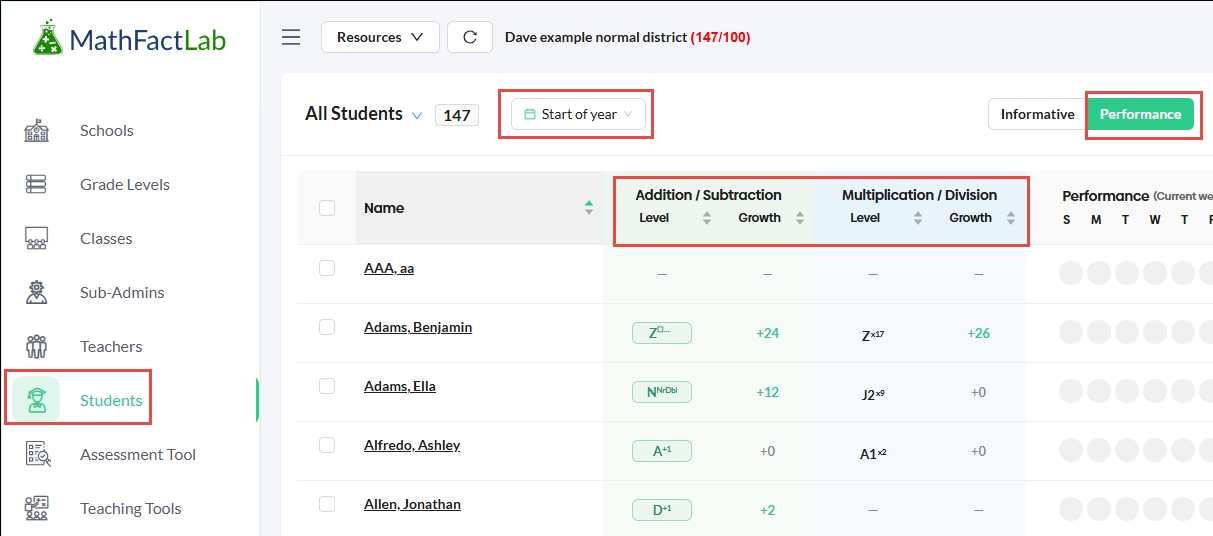Viewport: 1213px width, 536px height.
Task: Switch to Informative view
Action: click(x=1037, y=114)
